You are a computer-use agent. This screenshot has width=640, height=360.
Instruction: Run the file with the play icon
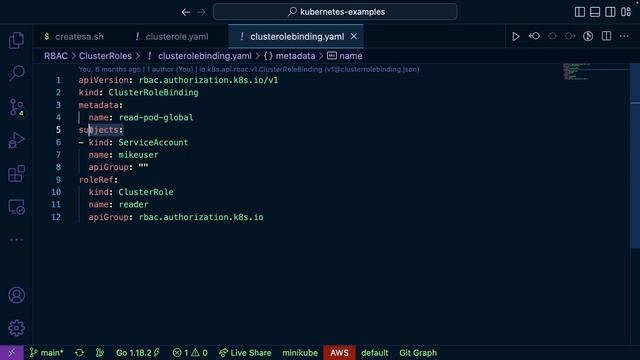click(x=516, y=36)
